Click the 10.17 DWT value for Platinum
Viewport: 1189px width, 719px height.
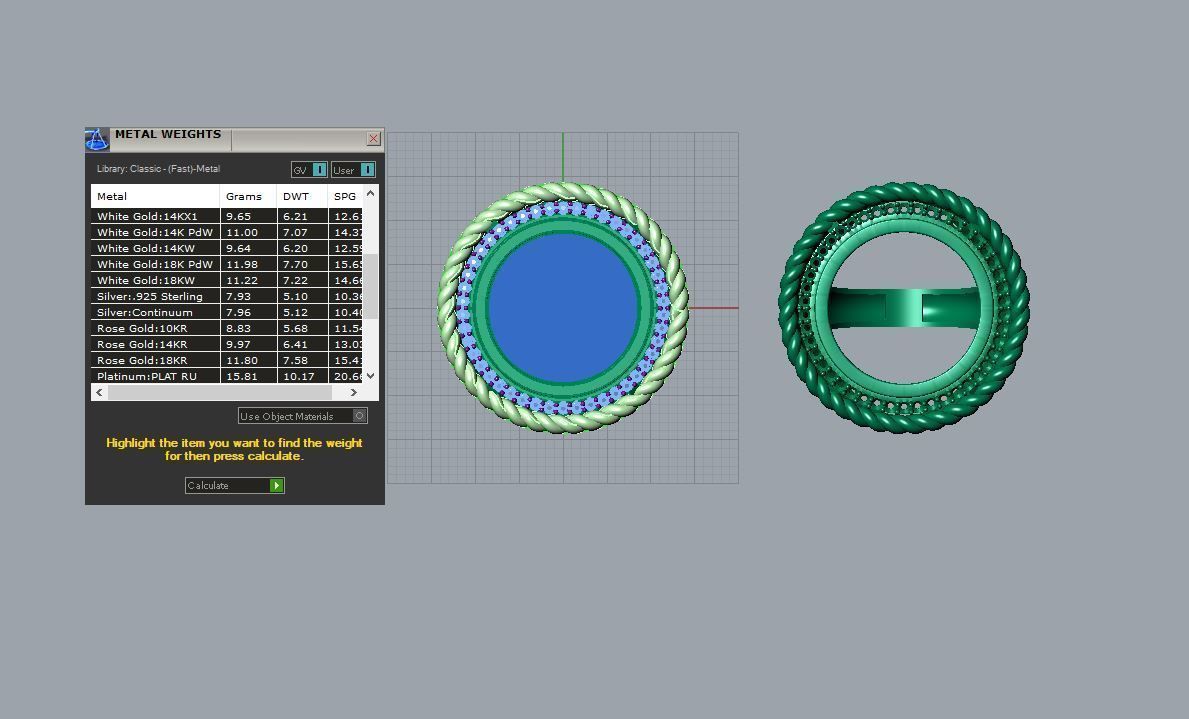(x=299, y=375)
